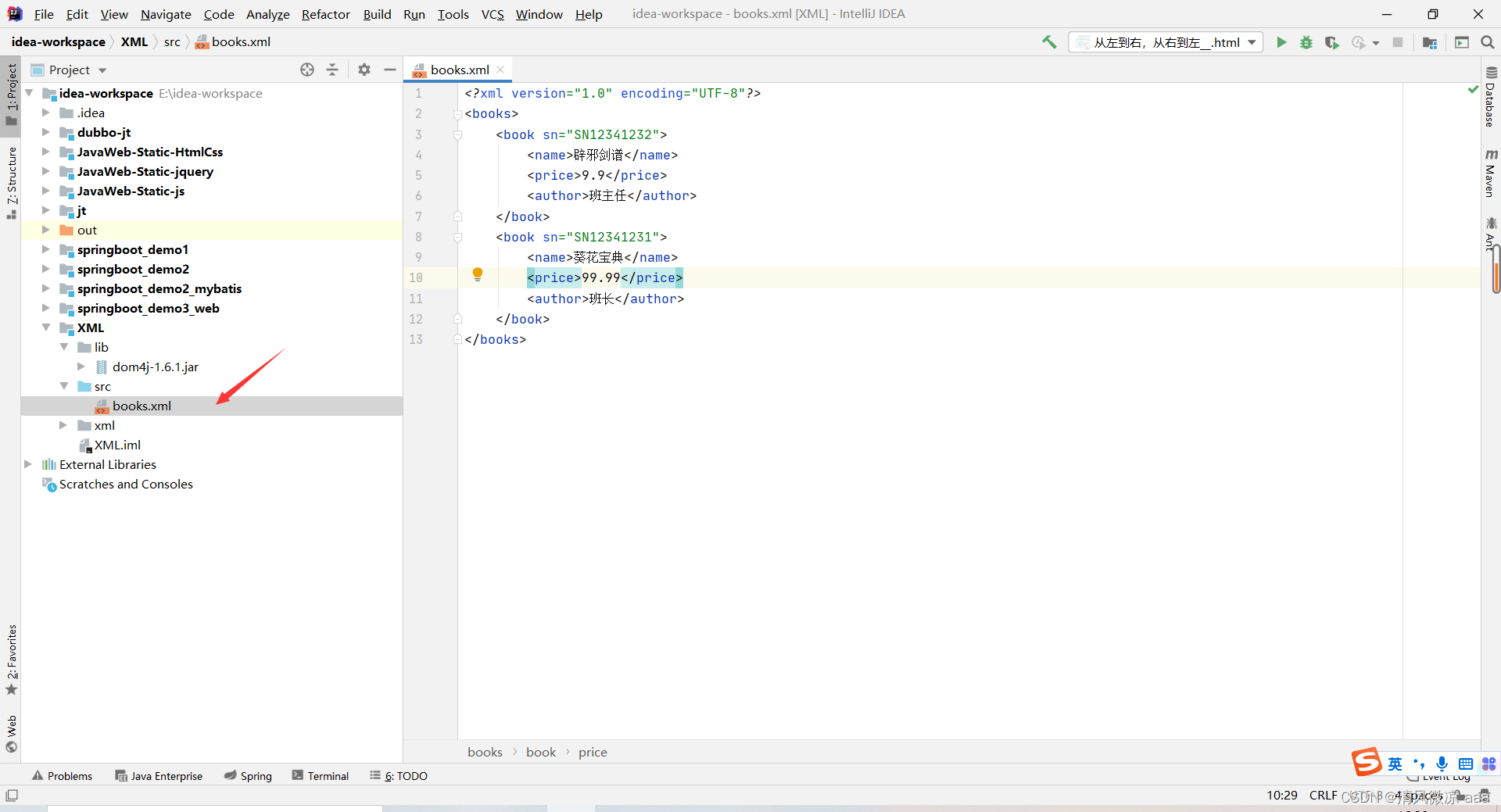Click Sogou input language indicator
This screenshot has width=1501, height=812.
[1395, 764]
